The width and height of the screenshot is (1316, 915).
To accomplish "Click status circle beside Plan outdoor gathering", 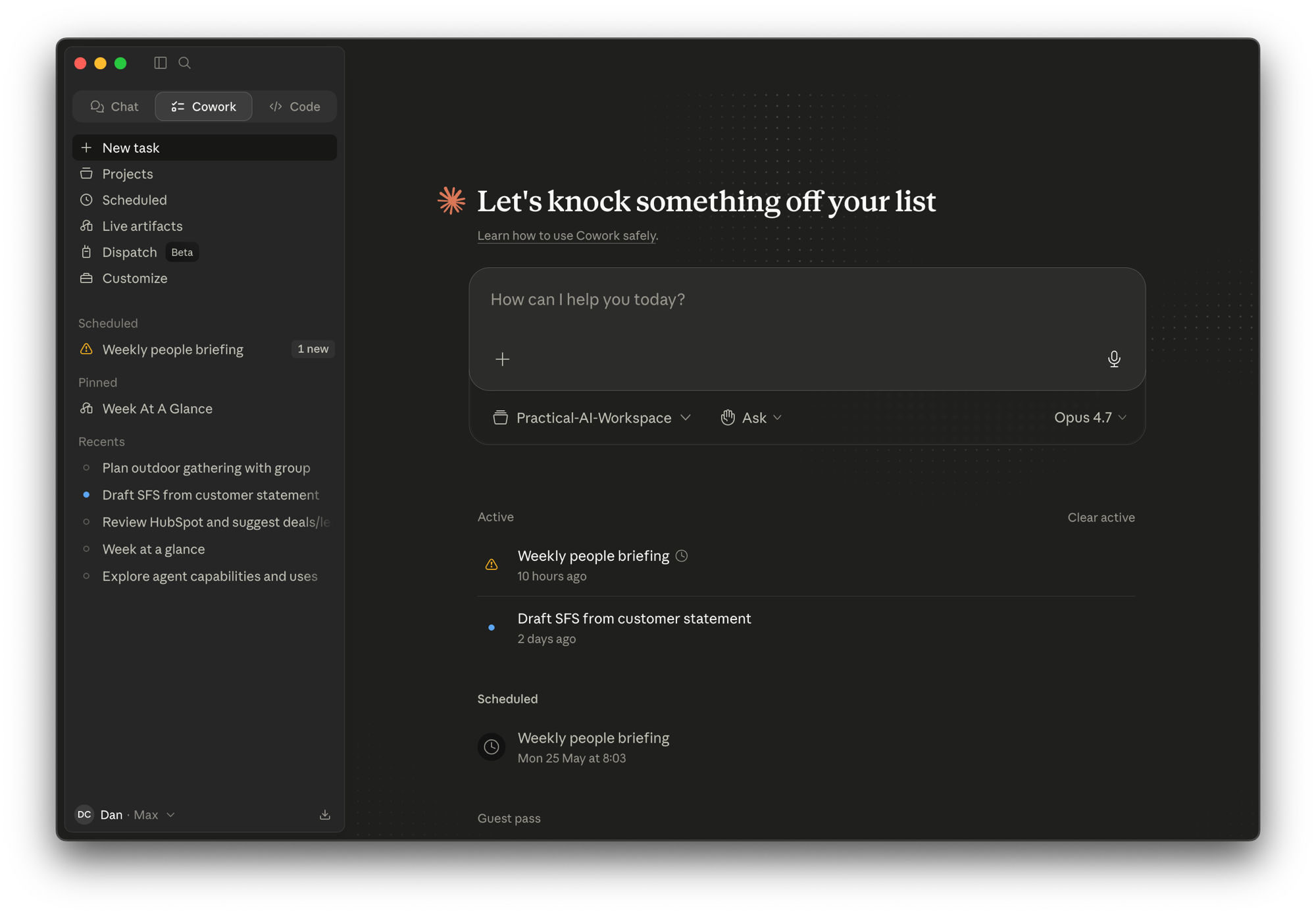I will click(86, 467).
